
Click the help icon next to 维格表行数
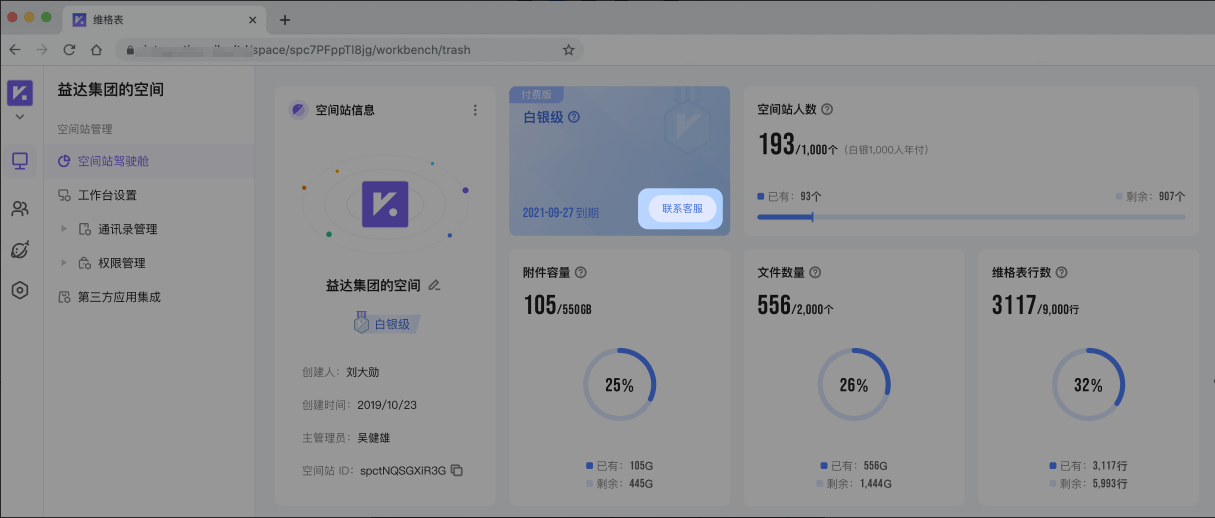point(1061,272)
